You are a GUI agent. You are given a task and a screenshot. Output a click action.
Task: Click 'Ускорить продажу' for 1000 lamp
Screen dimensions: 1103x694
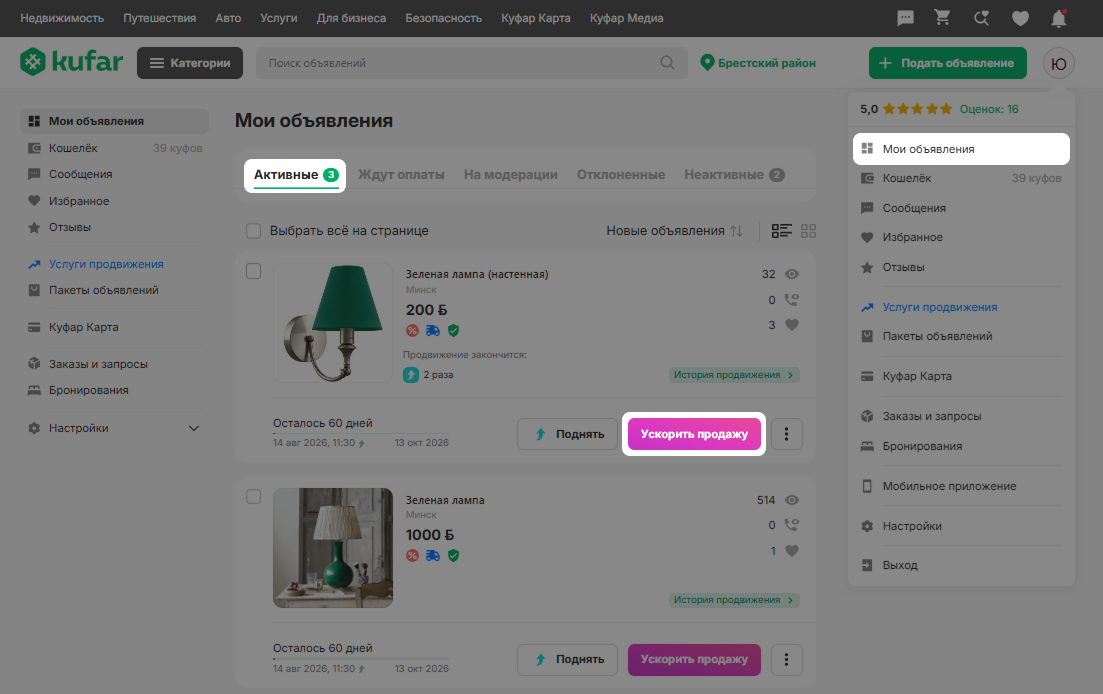[x=694, y=660]
